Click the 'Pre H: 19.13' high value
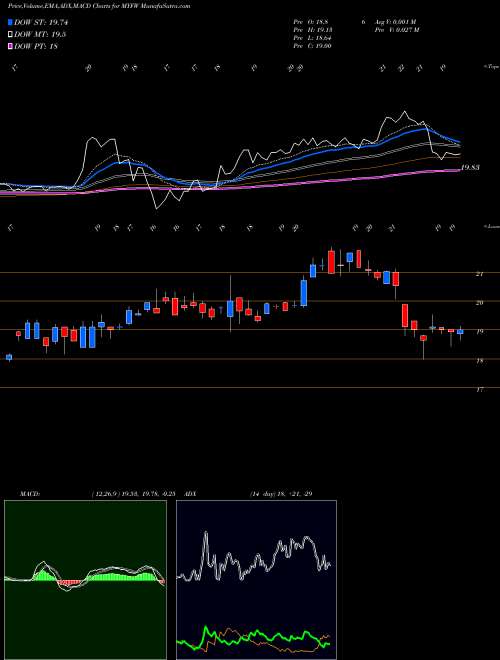Screen dimensions: 500x660 (314, 30)
